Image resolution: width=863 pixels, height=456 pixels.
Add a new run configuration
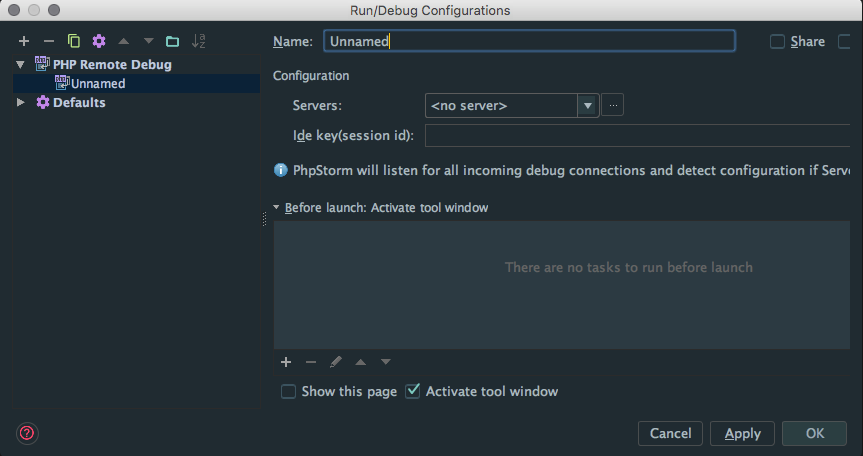click(24, 41)
